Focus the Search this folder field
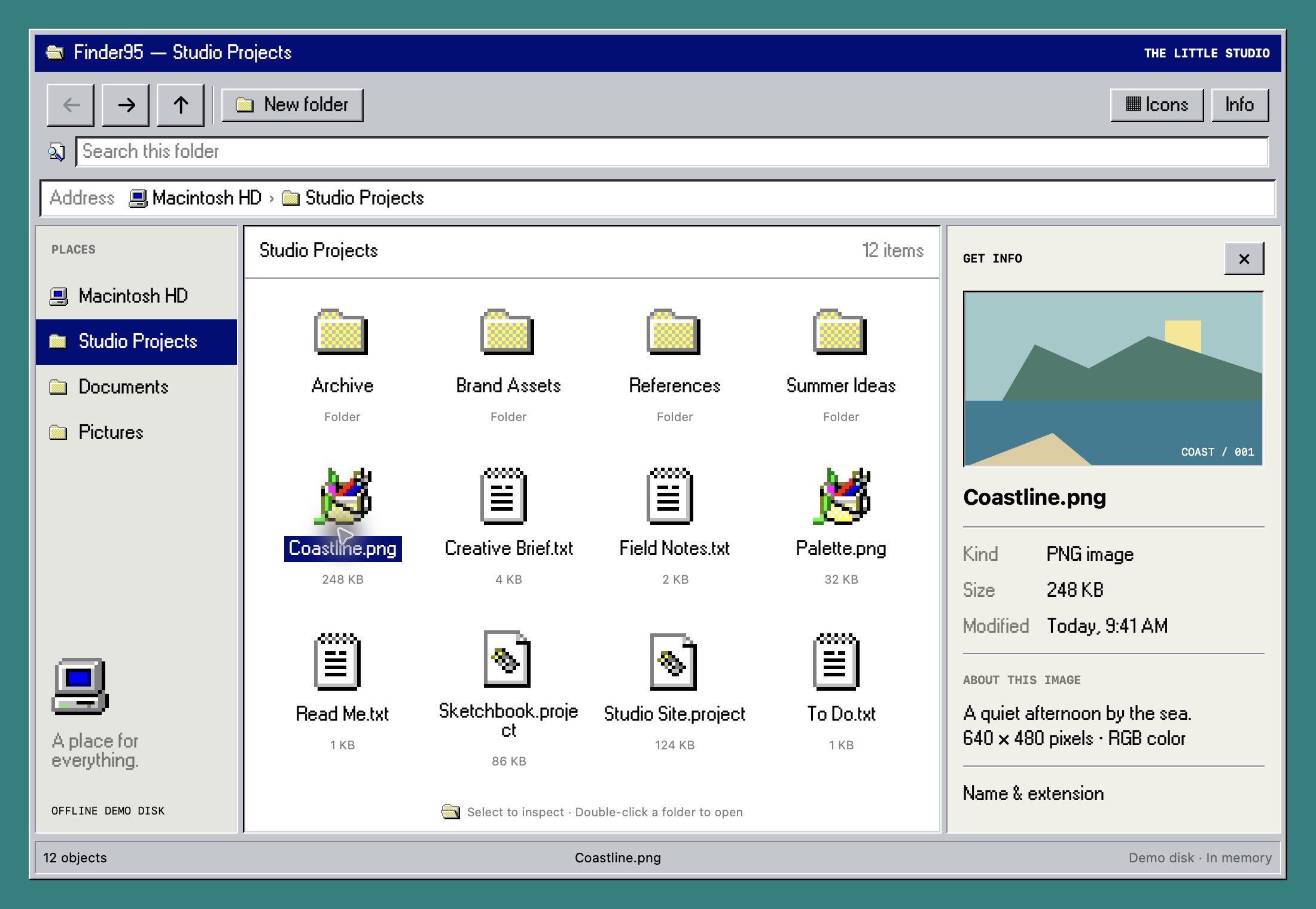The height and width of the screenshot is (909, 1316). pos(672,151)
